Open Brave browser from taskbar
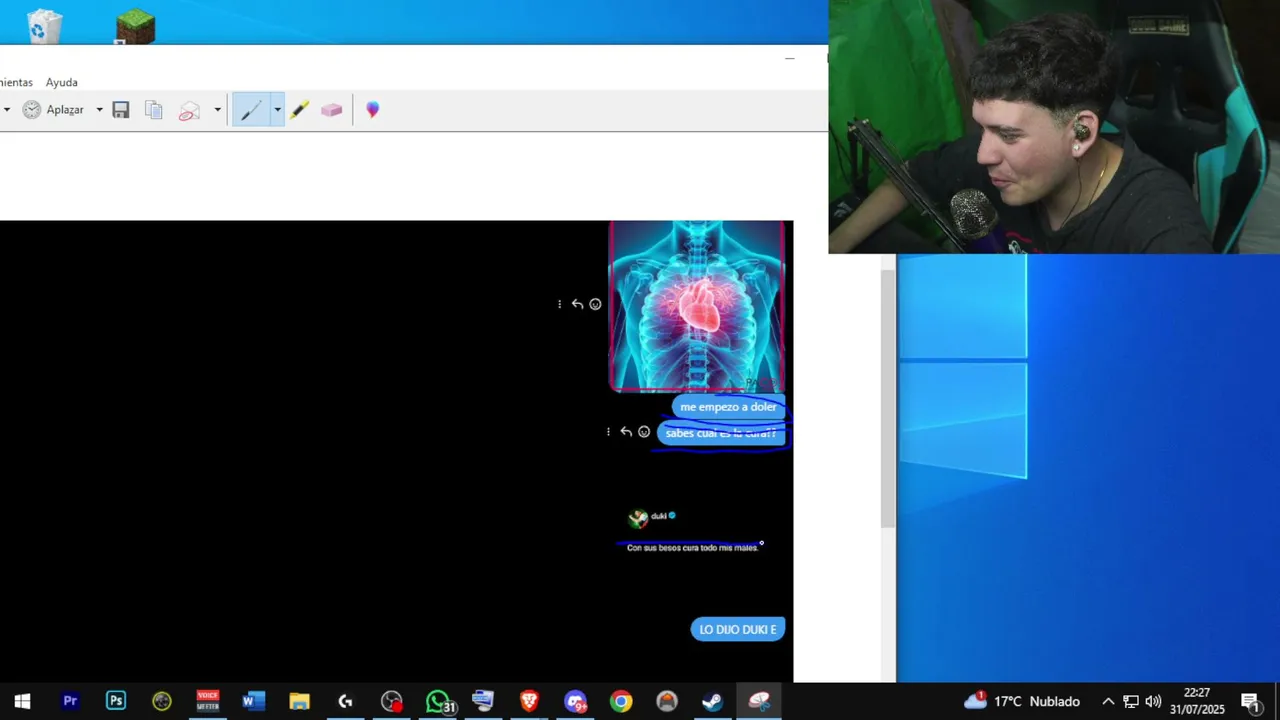Screen dimensions: 1280x720 pos(529,701)
